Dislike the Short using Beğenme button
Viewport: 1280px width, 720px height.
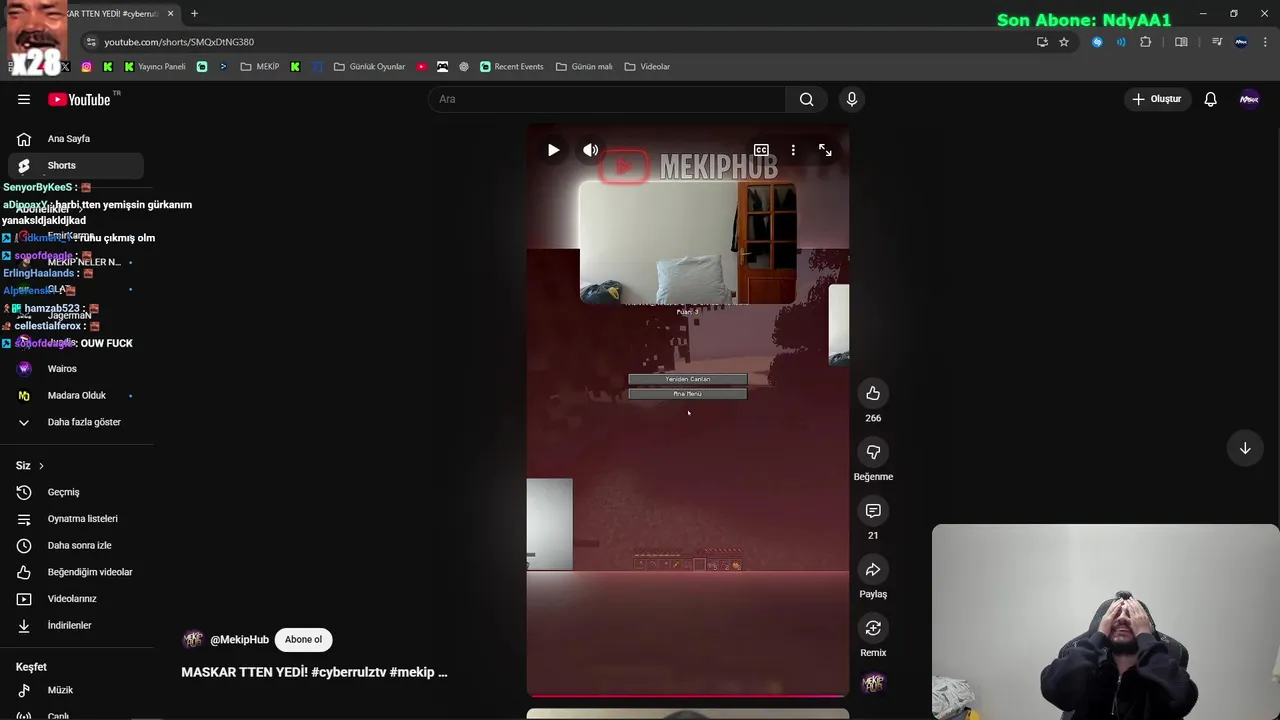coord(873,452)
